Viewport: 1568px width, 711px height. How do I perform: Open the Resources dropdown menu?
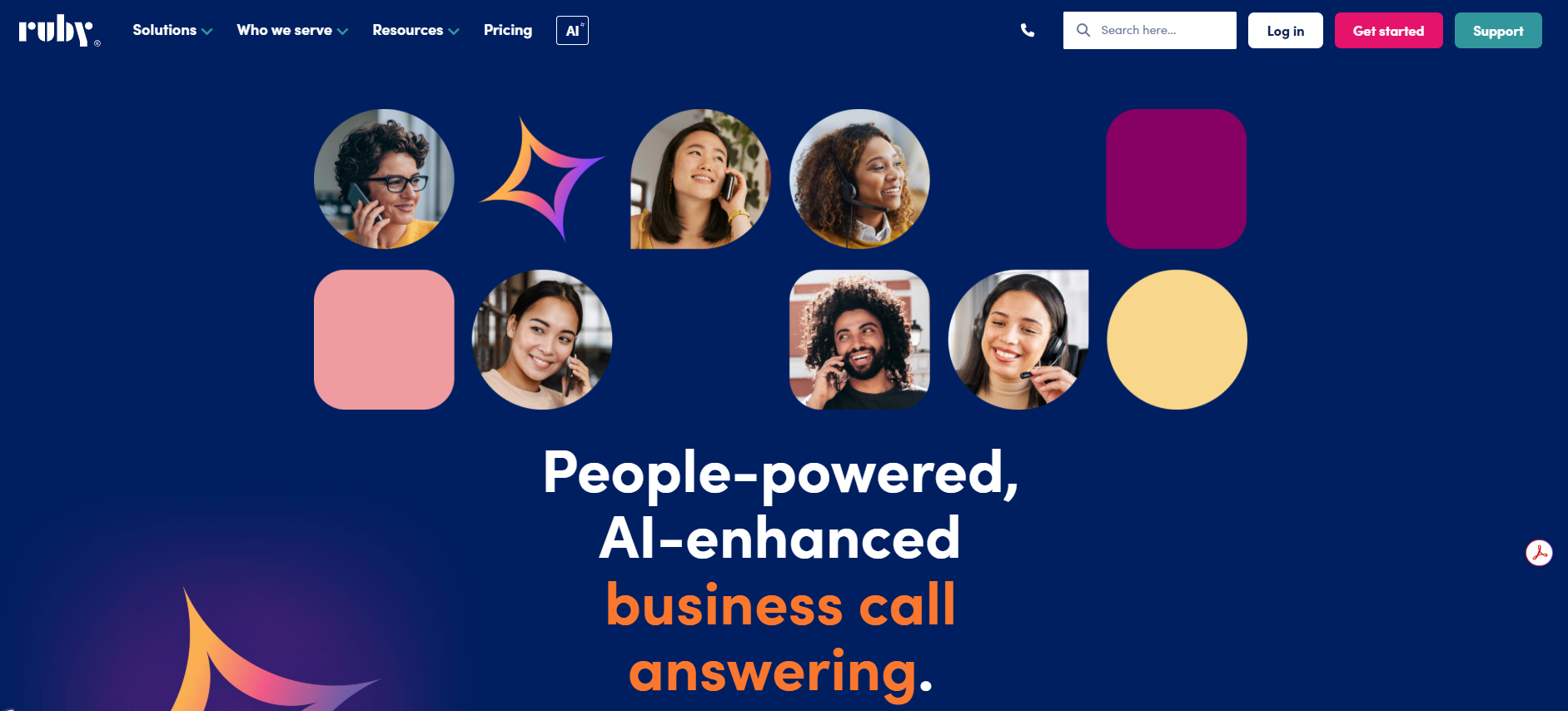[416, 30]
